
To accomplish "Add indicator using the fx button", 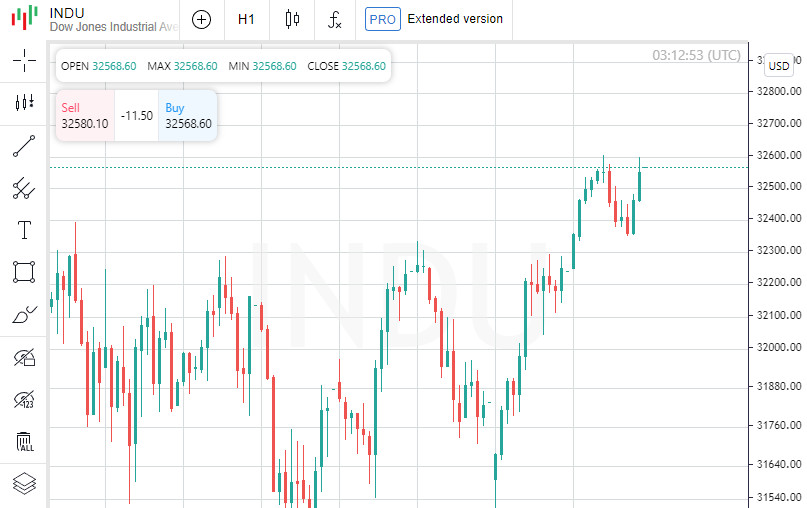I will click(335, 19).
